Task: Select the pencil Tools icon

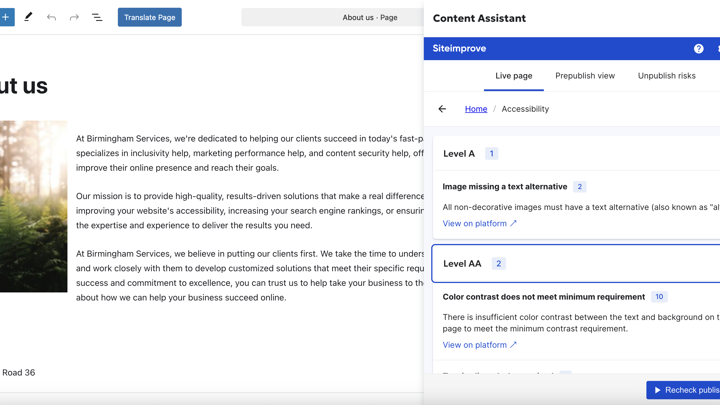Action: pyautogui.click(x=28, y=17)
